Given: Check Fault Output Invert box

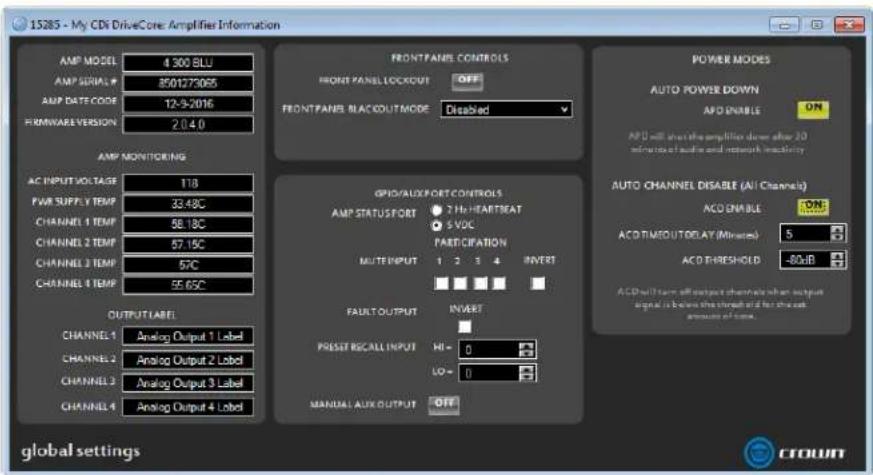Looking at the screenshot, I should coord(464,327).
